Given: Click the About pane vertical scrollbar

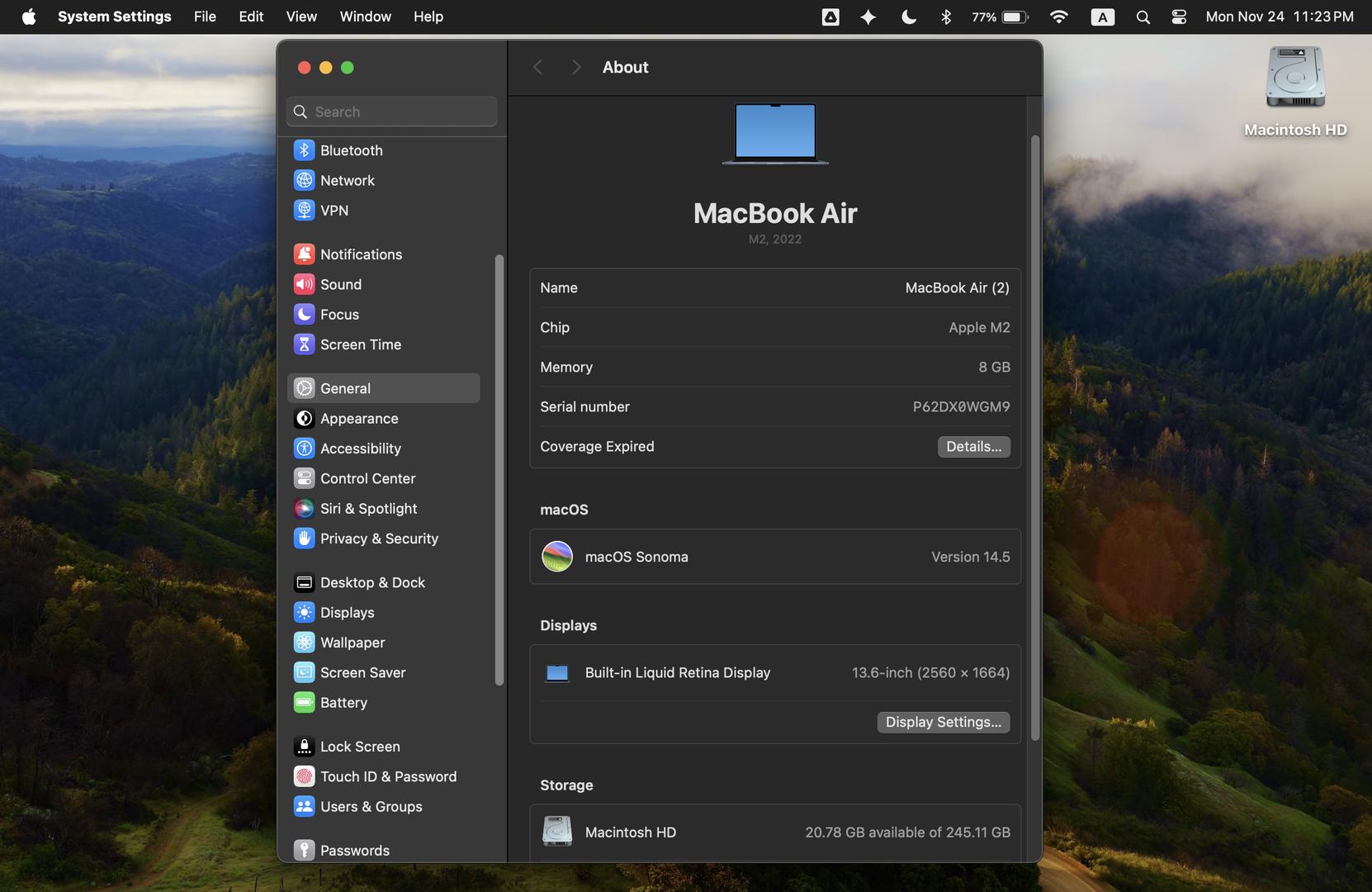Looking at the screenshot, I should (x=1035, y=438).
